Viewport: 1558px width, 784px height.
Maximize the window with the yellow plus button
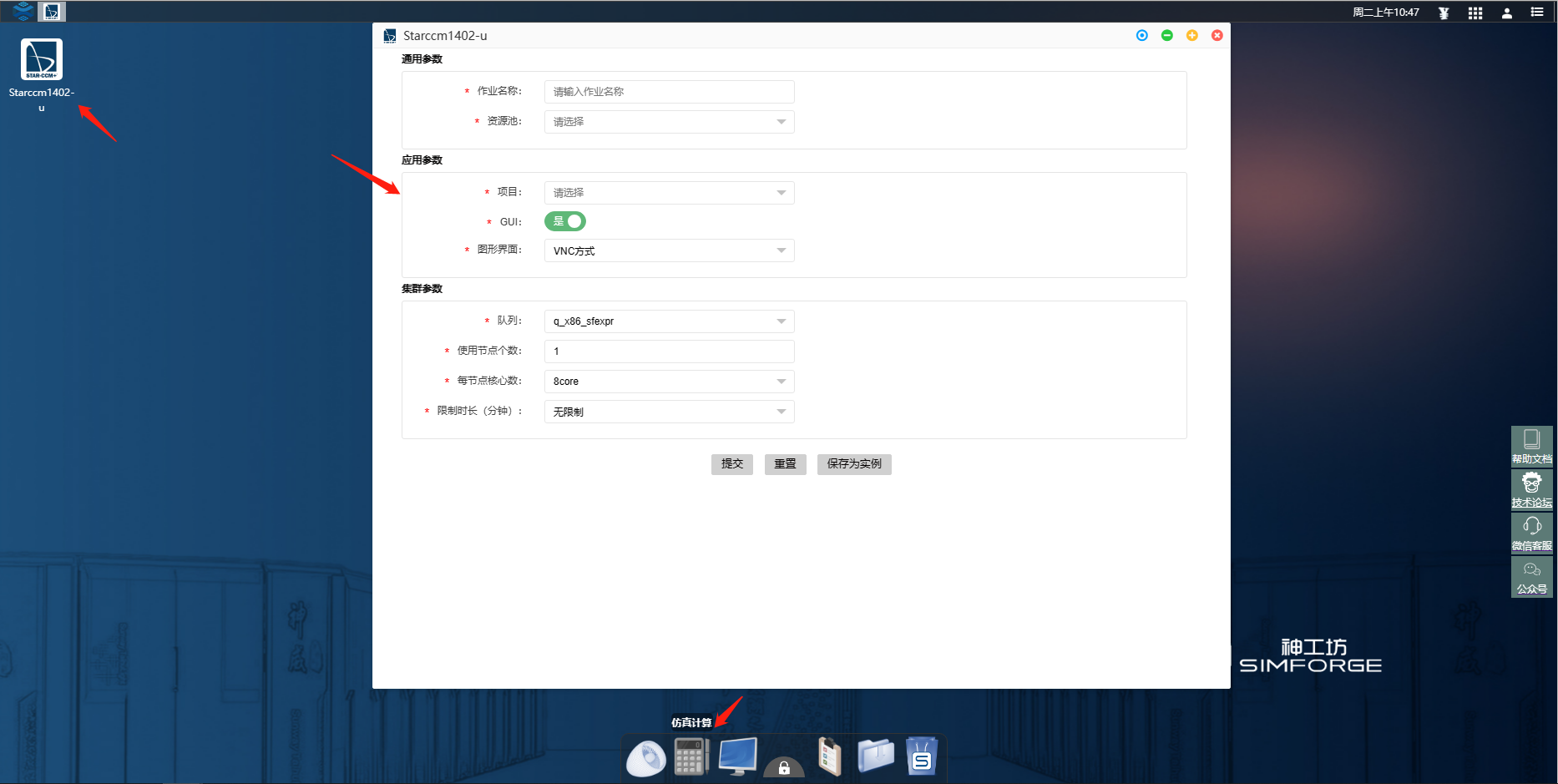tap(1192, 35)
